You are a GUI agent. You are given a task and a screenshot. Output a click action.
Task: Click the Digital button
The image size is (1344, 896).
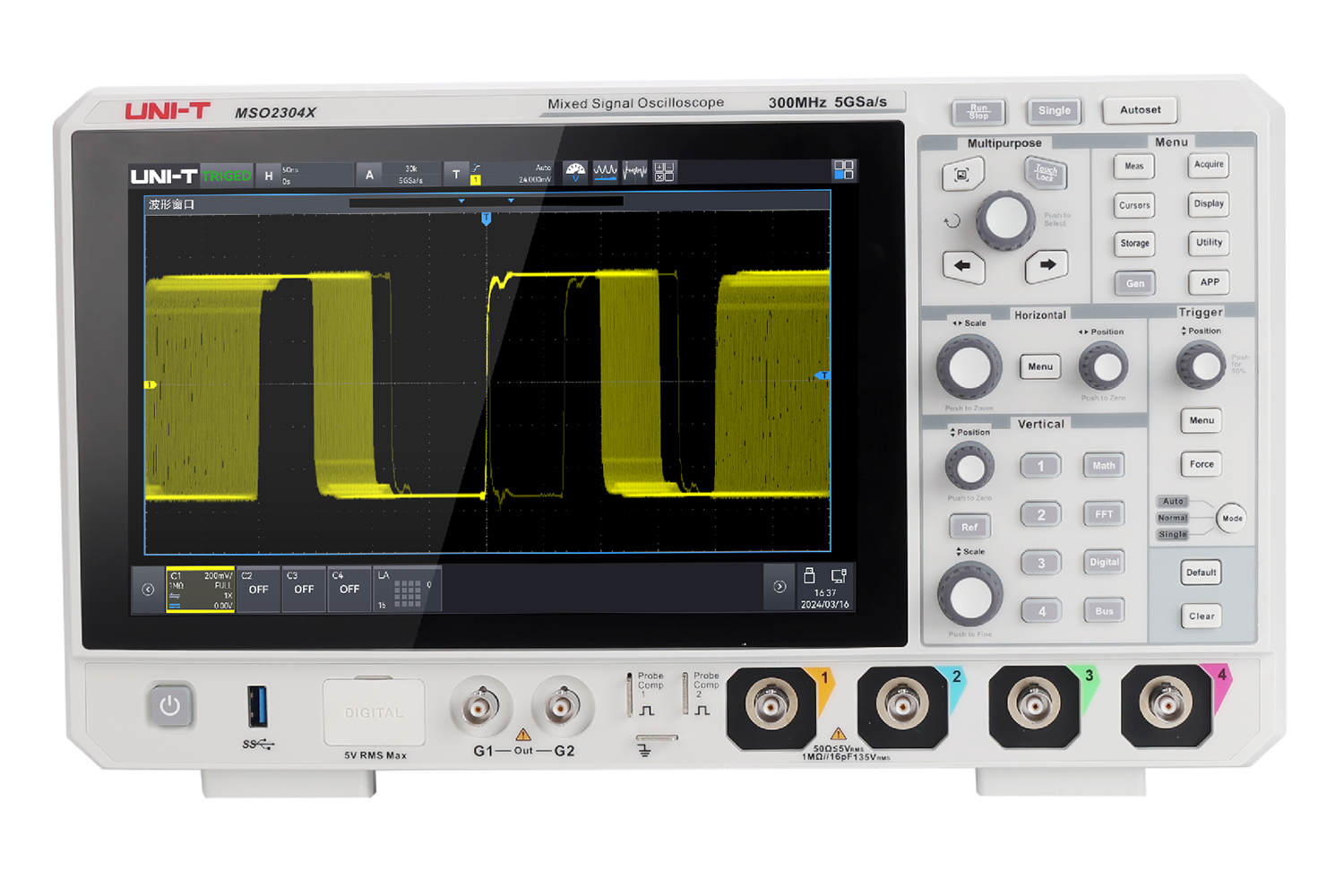[x=1104, y=562]
